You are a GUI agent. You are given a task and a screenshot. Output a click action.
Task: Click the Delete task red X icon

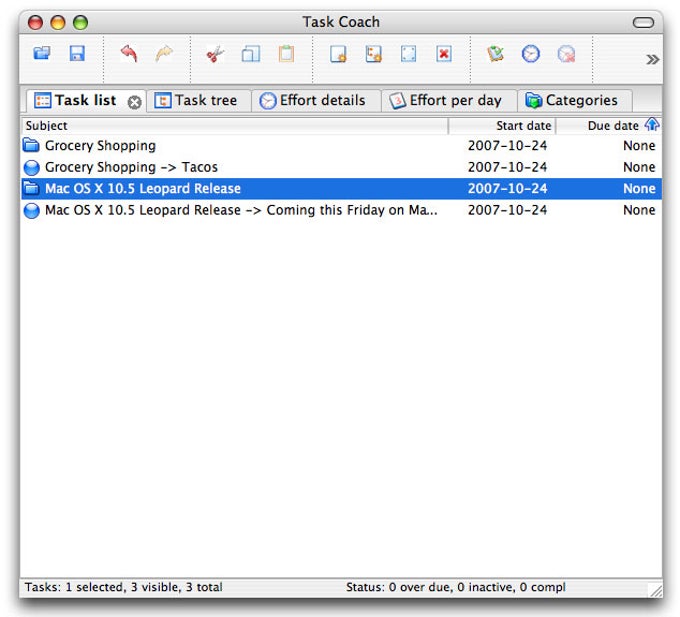(444, 54)
